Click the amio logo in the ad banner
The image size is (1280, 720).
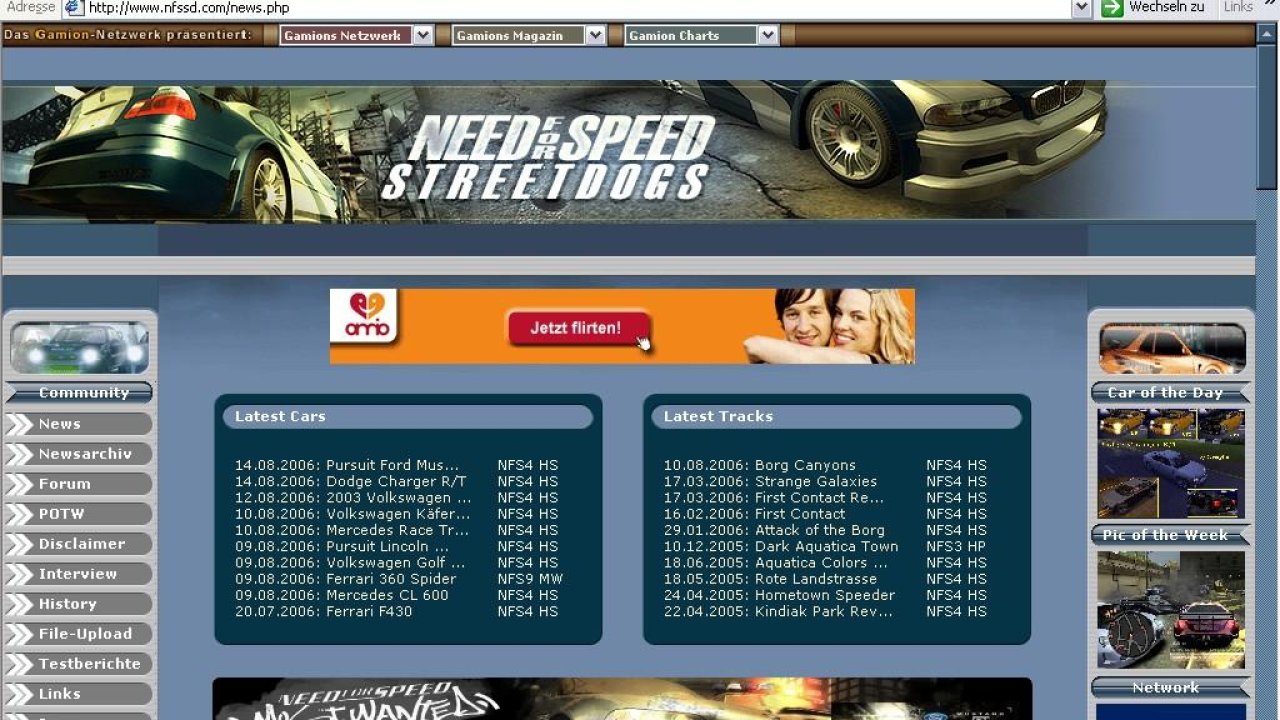tap(364, 316)
